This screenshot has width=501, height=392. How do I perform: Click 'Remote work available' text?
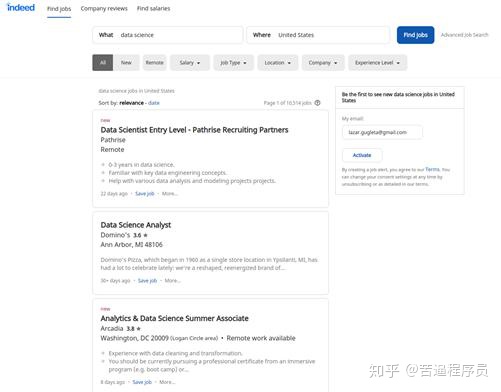pyautogui.click(x=261, y=338)
